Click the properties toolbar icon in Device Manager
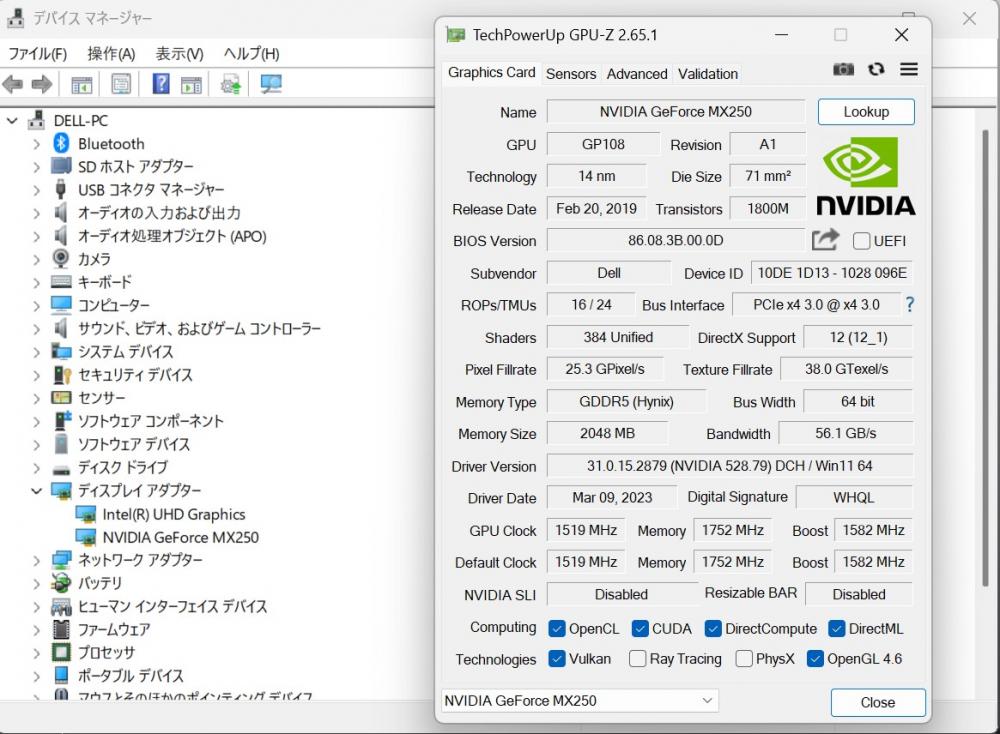This screenshot has height=734, width=1000. 121,84
